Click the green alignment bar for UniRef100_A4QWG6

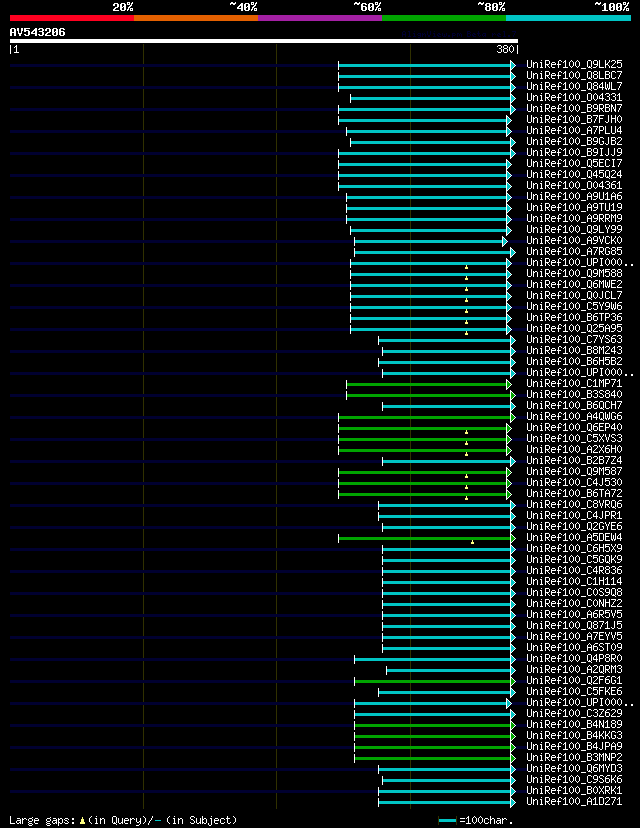pyautogui.click(x=425, y=418)
